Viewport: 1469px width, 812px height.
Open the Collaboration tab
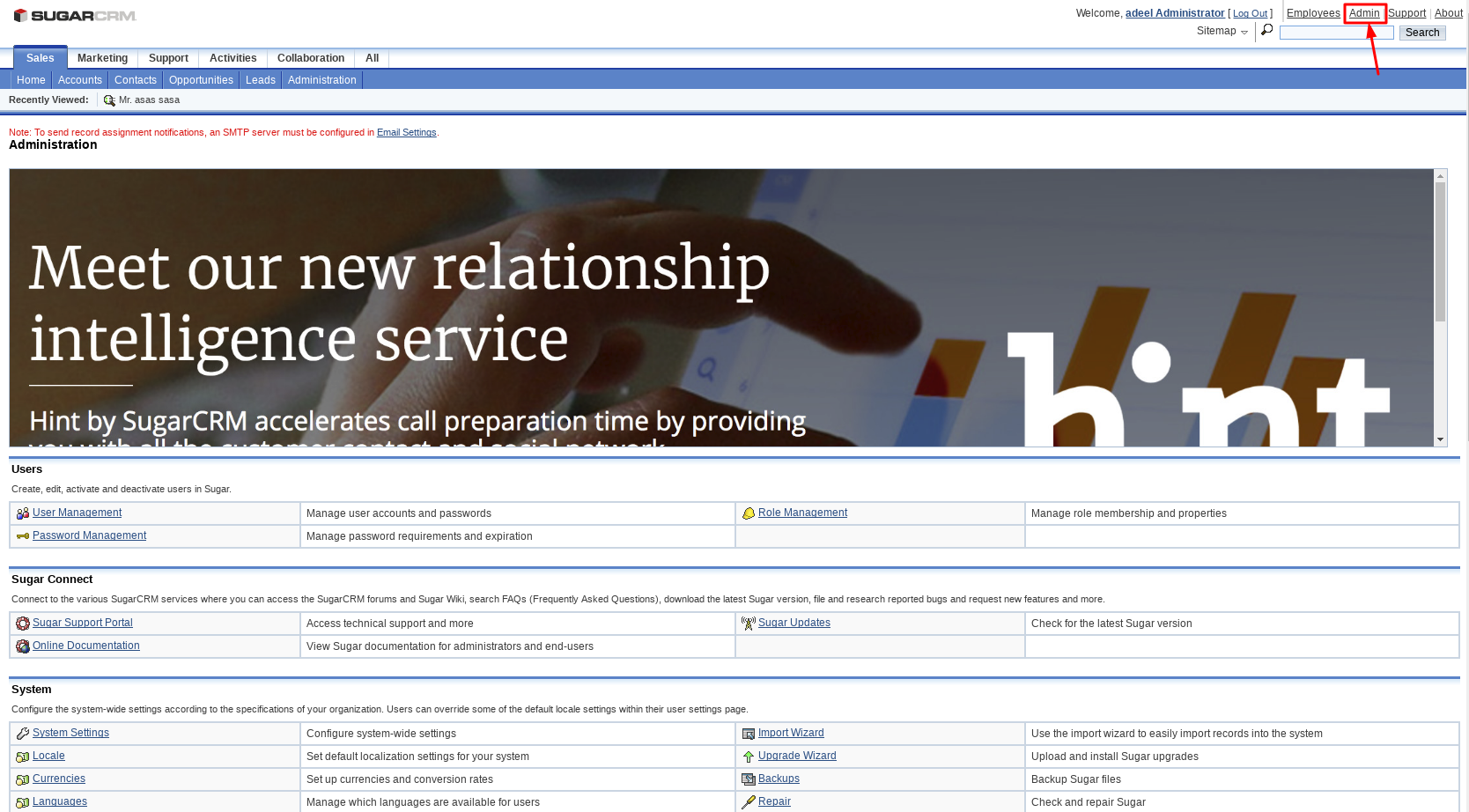click(311, 58)
